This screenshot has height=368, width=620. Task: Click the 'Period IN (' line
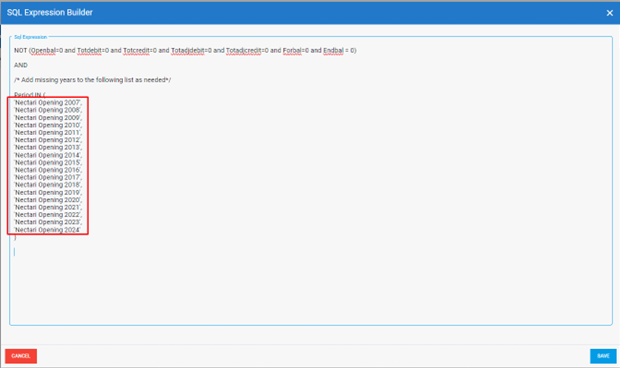pos(30,95)
